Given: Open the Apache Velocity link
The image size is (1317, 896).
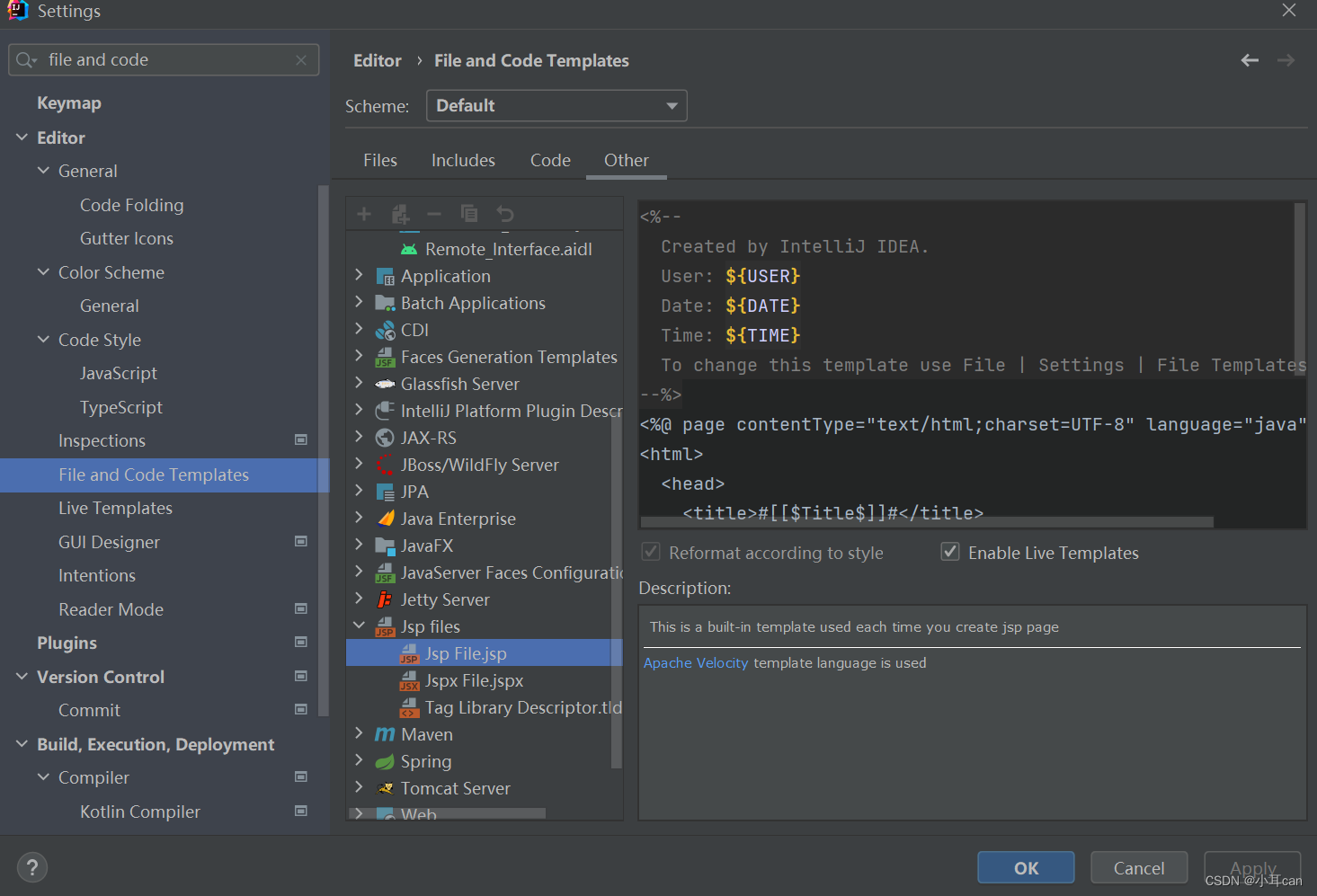Looking at the screenshot, I should pos(696,662).
